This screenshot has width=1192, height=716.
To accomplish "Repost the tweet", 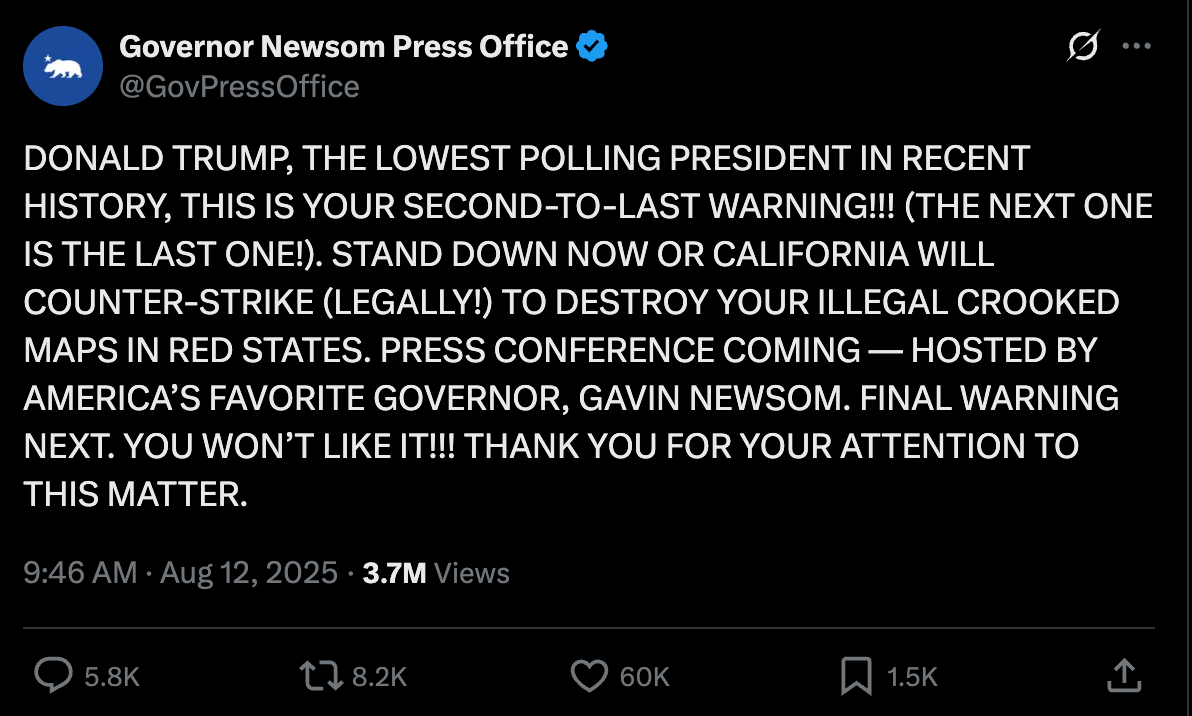I will click(x=322, y=676).
